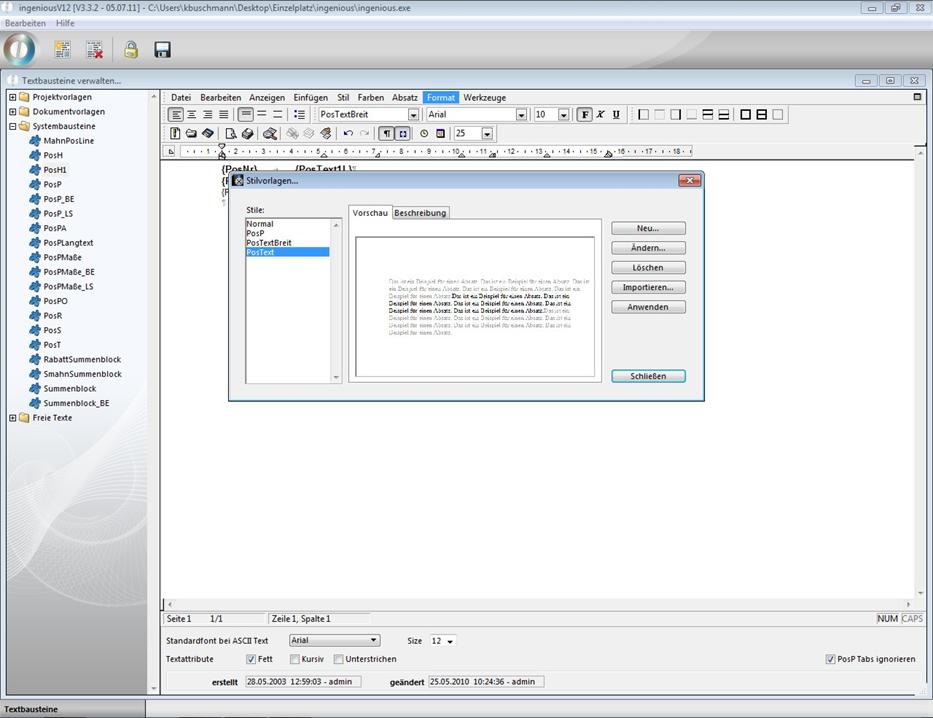Click the align left icon
933x718 pixels.
point(176,115)
